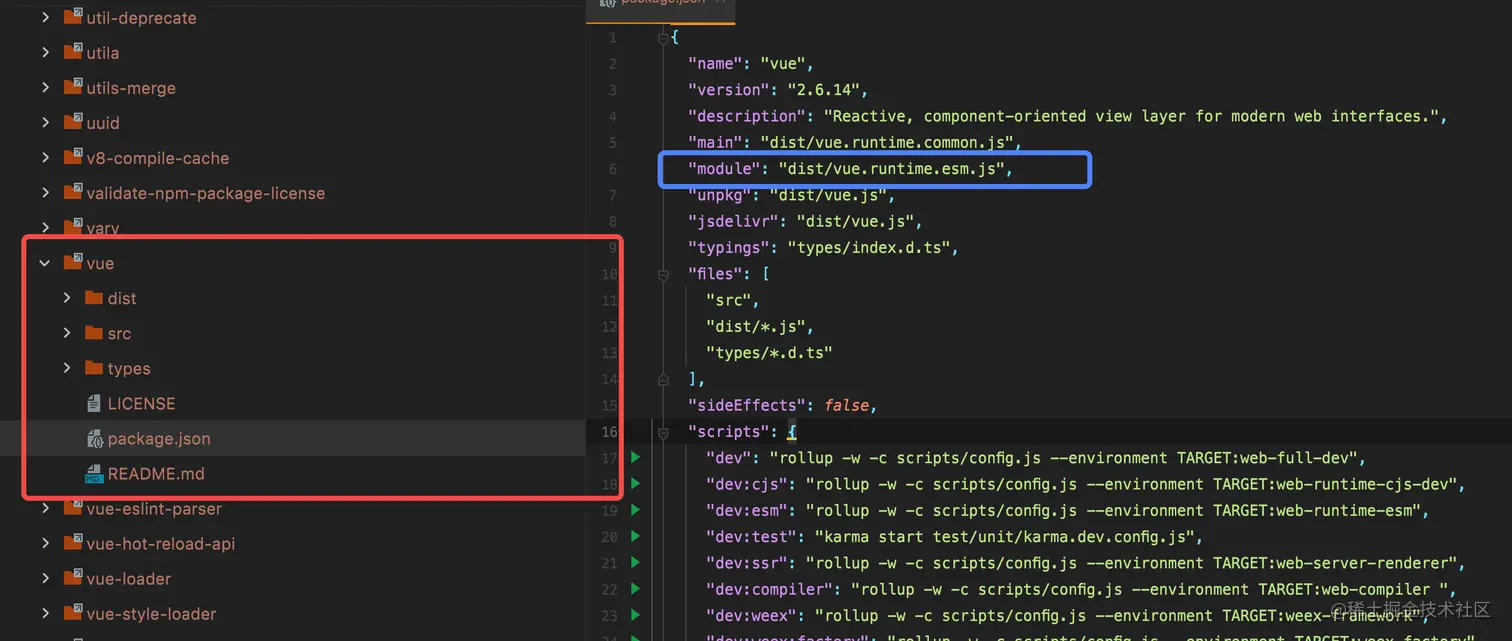Click "dist/vue.runtime.esm.js" module value

point(891,169)
